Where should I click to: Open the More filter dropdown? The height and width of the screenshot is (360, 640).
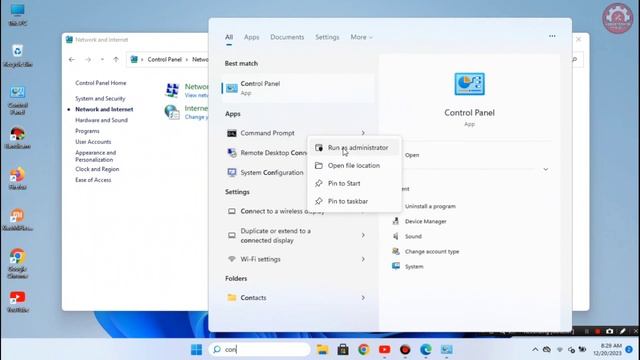pos(361,37)
